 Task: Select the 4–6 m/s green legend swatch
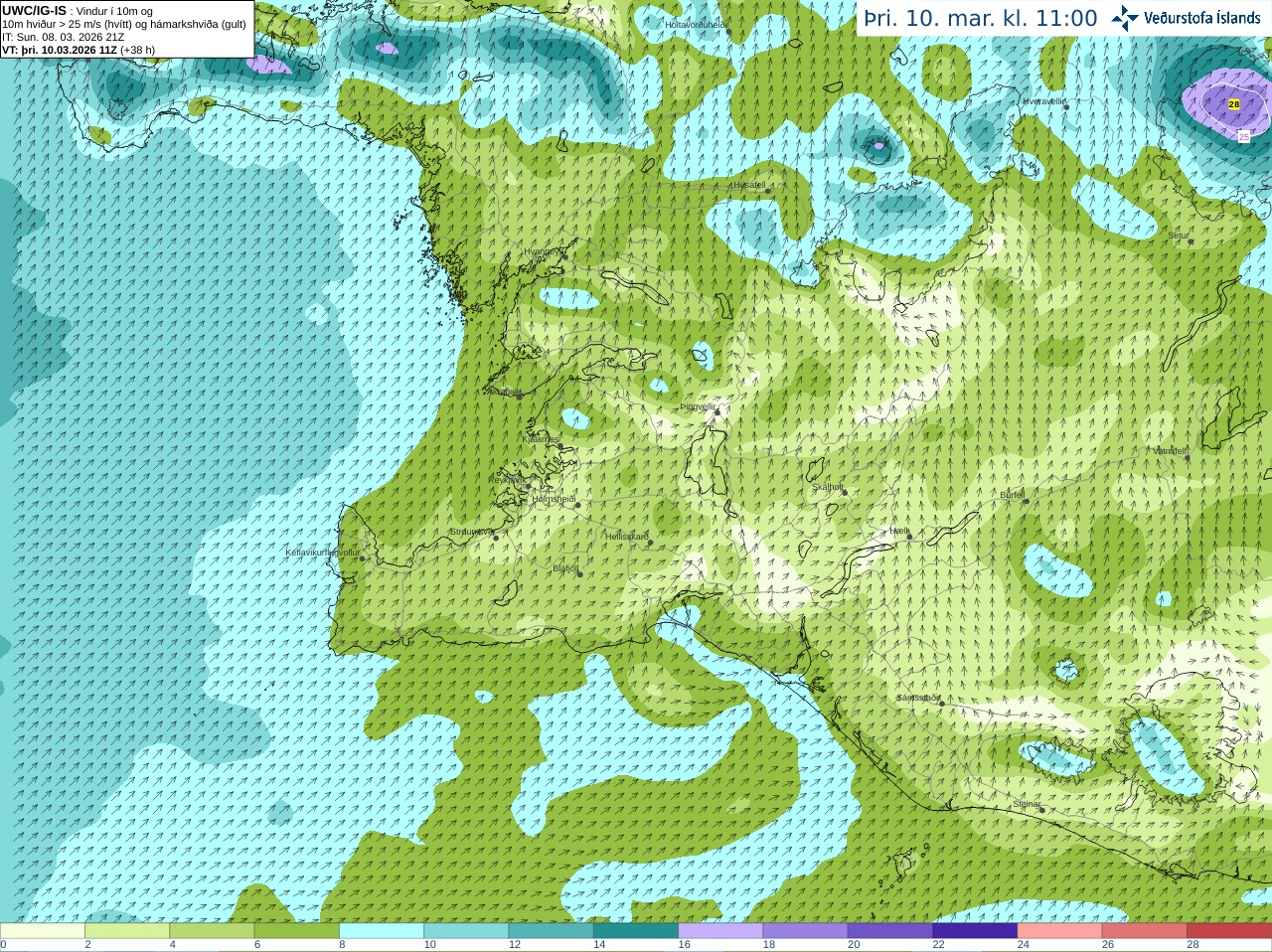212,931
